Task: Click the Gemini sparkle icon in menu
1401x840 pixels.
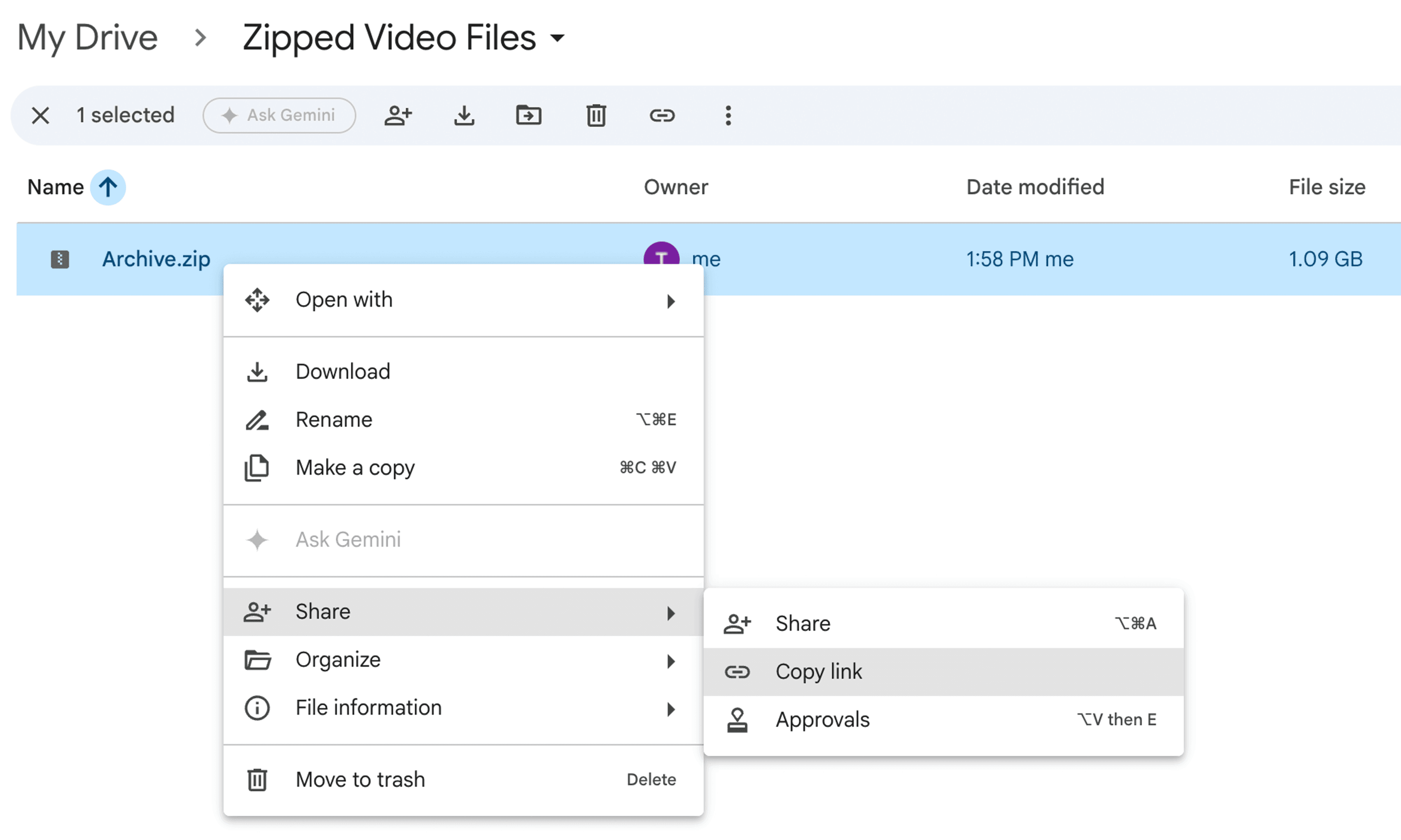Action: click(257, 539)
